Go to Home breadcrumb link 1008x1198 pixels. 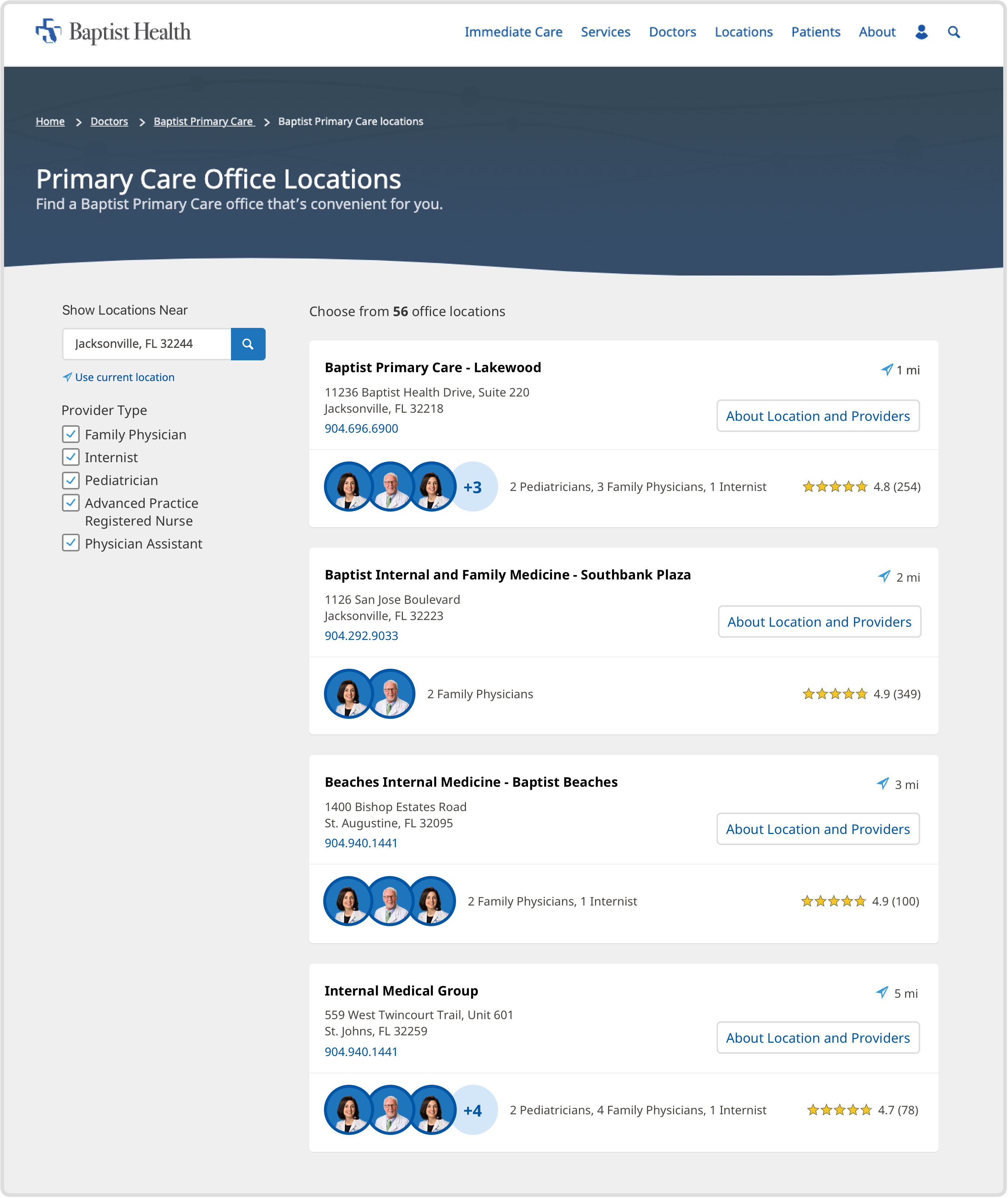[50, 121]
